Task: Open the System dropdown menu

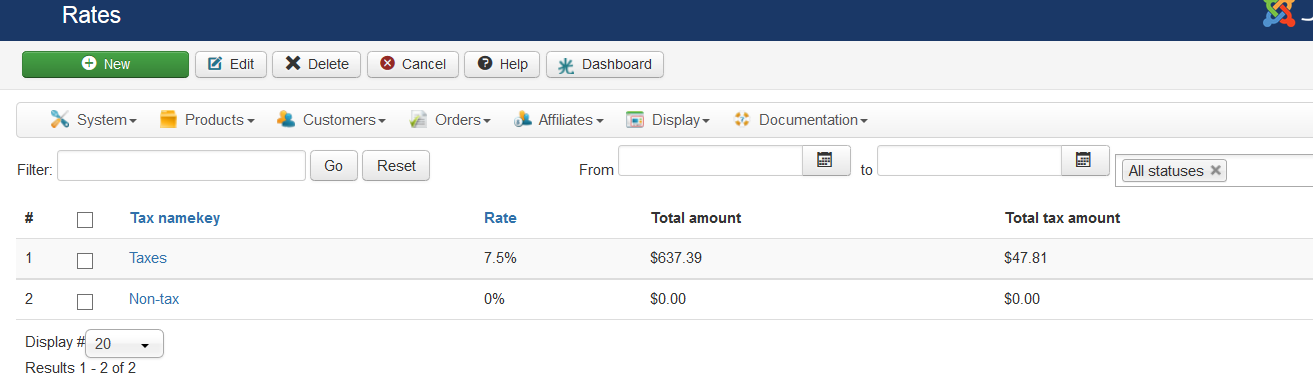Action: pos(93,120)
